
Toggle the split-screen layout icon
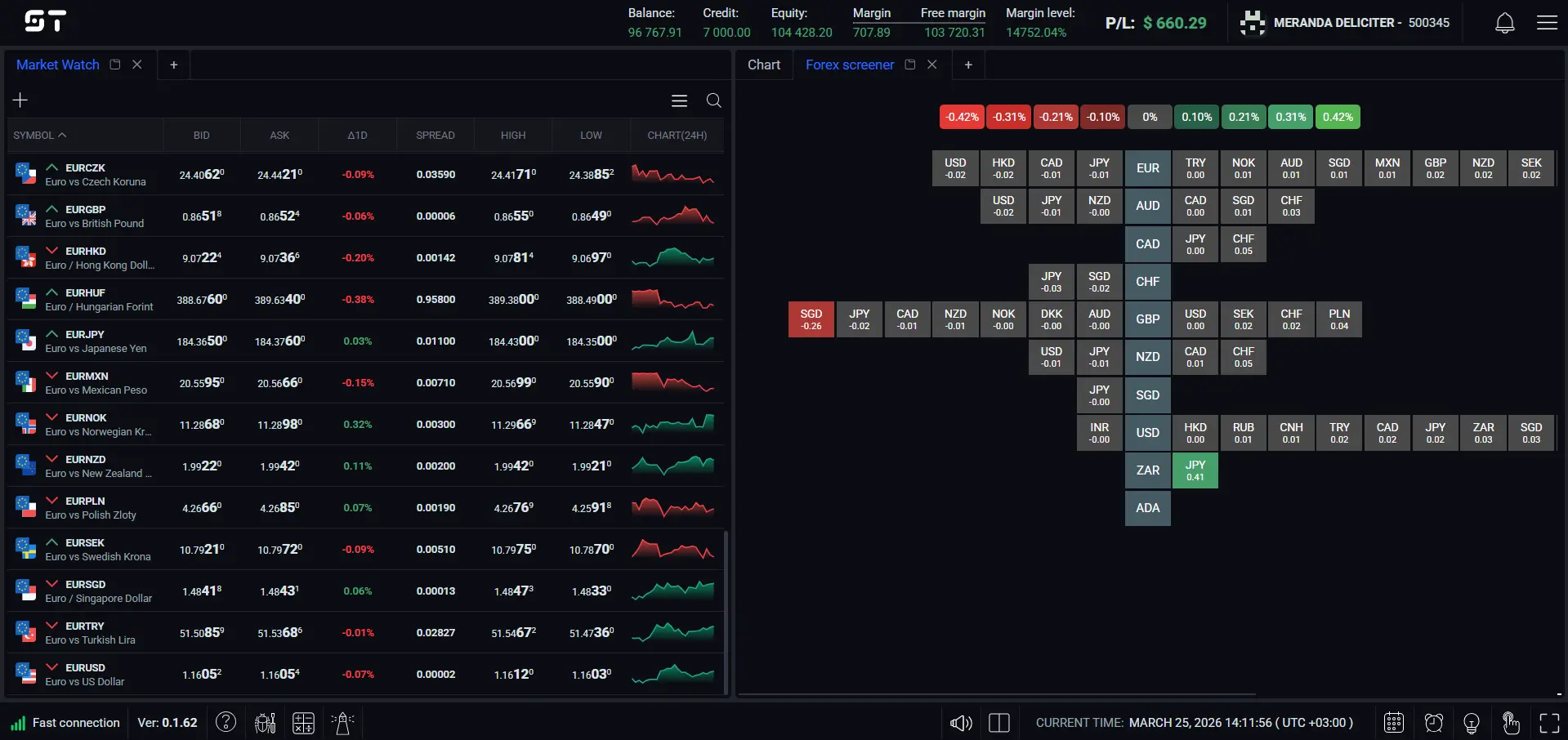[998, 722]
